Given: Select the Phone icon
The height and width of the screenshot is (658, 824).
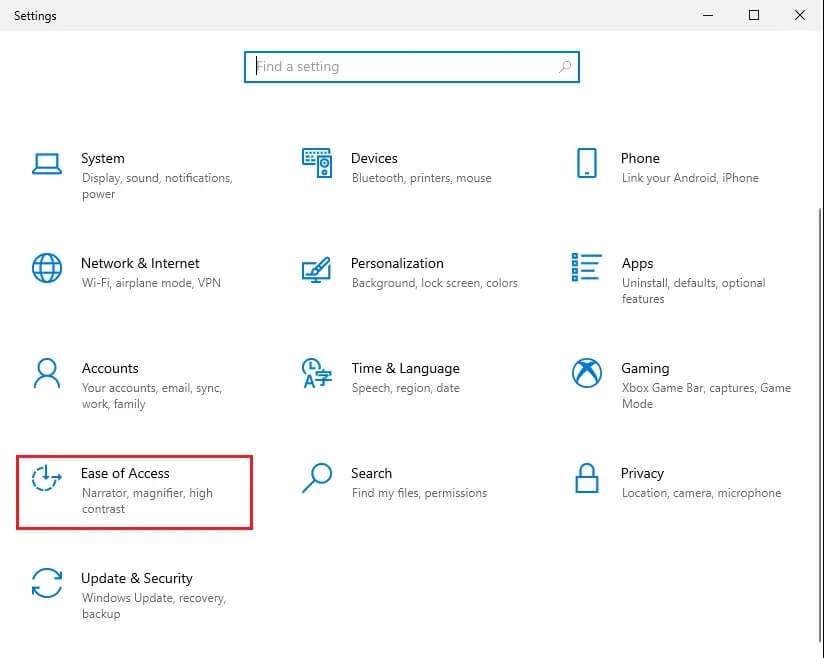Looking at the screenshot, I should tap(586, 163).
